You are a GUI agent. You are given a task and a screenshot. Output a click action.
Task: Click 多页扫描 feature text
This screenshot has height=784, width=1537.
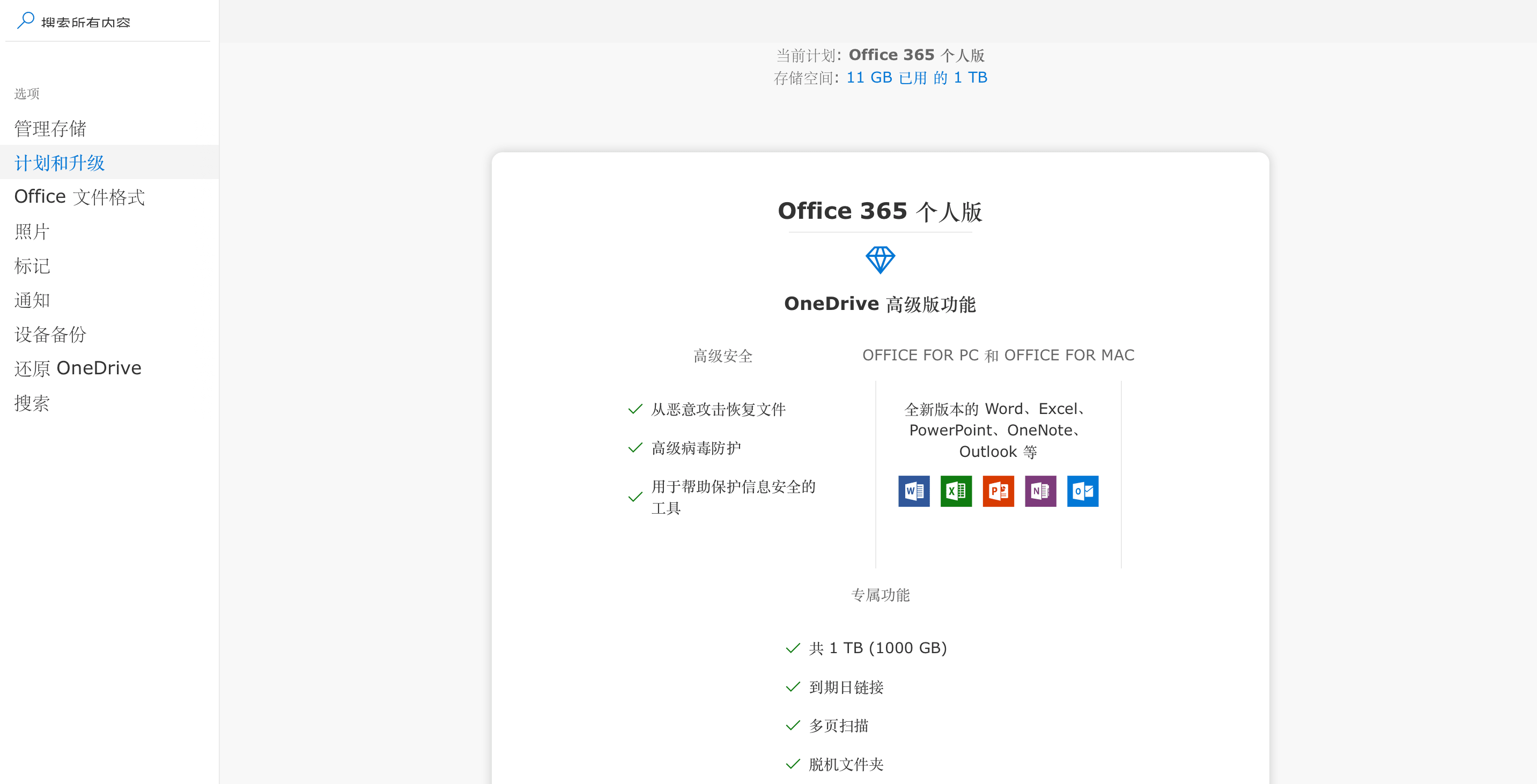pos(838,726)
